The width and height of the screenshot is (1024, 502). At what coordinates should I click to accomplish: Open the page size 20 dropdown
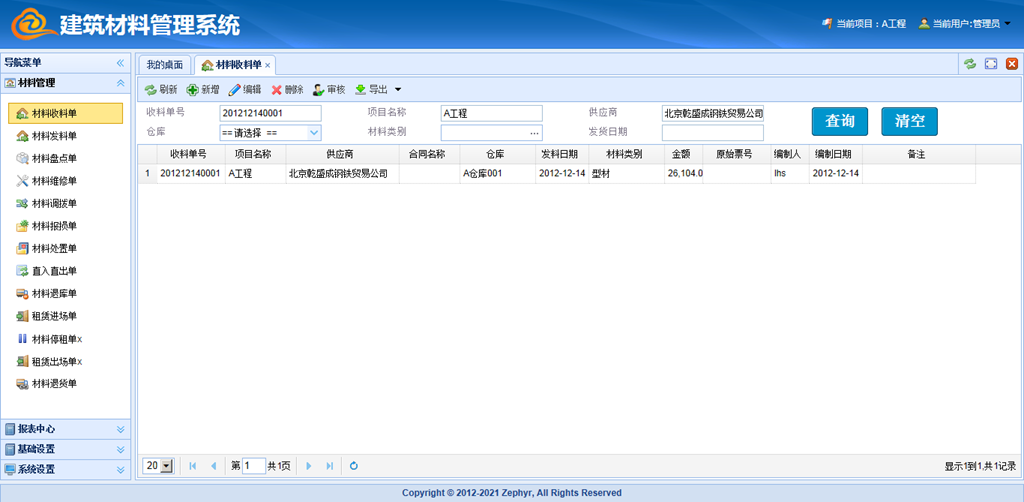click(x=166, y=465)
